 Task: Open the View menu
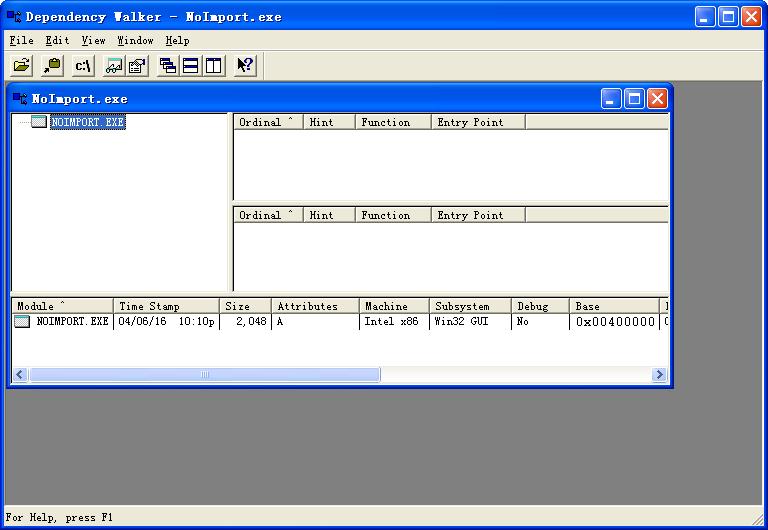tap(93, 40)
